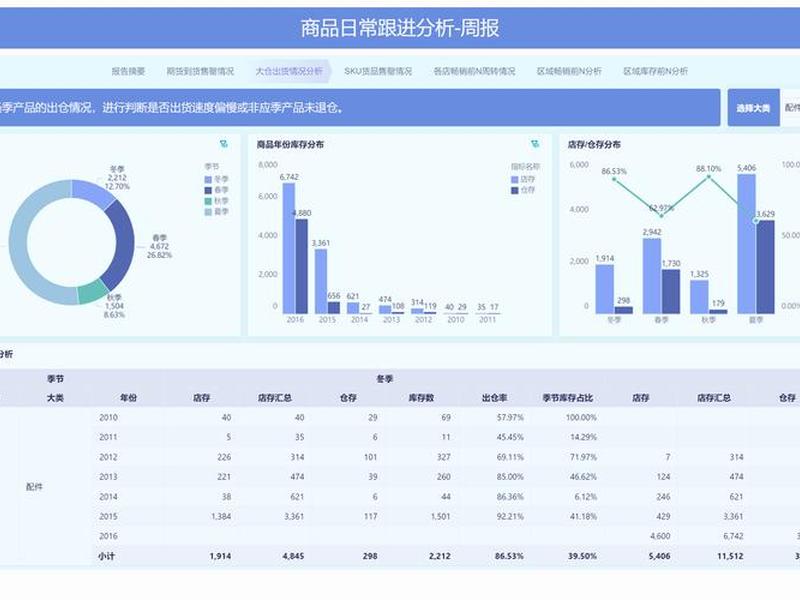Click the 春季 仓存 bar labeled 1,730

[x=671, y=291]
